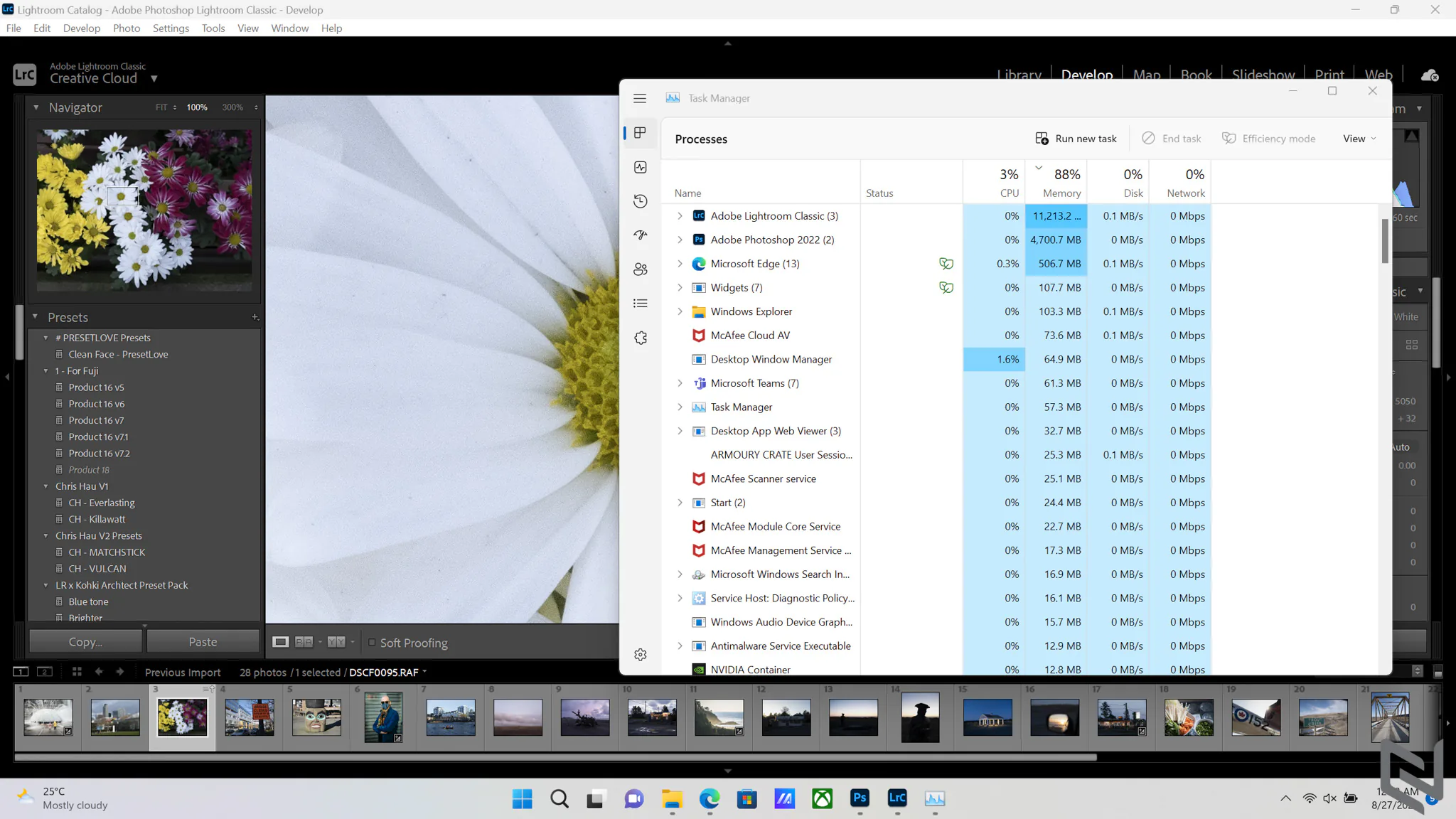Click the Paste button
The width and height of the screenshot is (1456, 819).
point(203,642)
